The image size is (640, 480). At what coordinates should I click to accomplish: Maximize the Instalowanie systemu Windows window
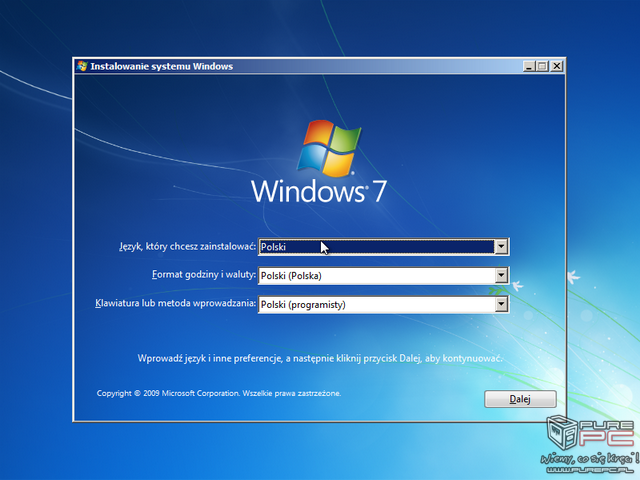pyautogui.click(x=542, y=66)
